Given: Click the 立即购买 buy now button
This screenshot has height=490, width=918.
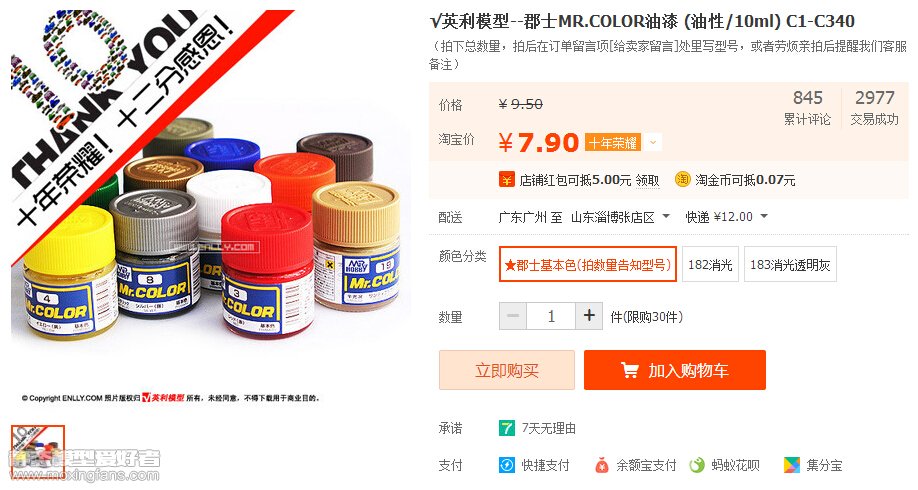Looking at the screenshot, I should 506,370.
